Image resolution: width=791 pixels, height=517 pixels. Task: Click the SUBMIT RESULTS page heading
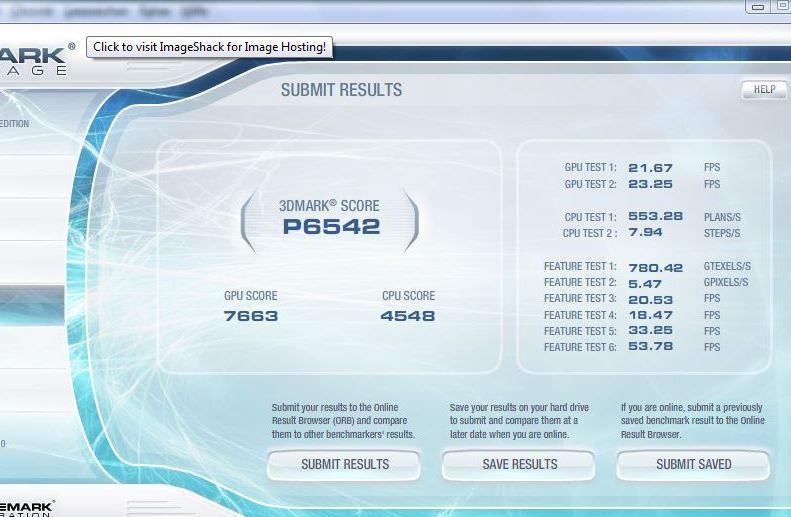[342, 90]
